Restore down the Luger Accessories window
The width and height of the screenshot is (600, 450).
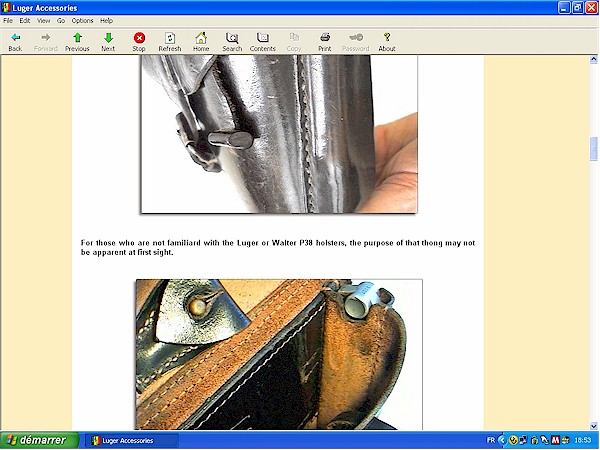click(x=578, y=8)
